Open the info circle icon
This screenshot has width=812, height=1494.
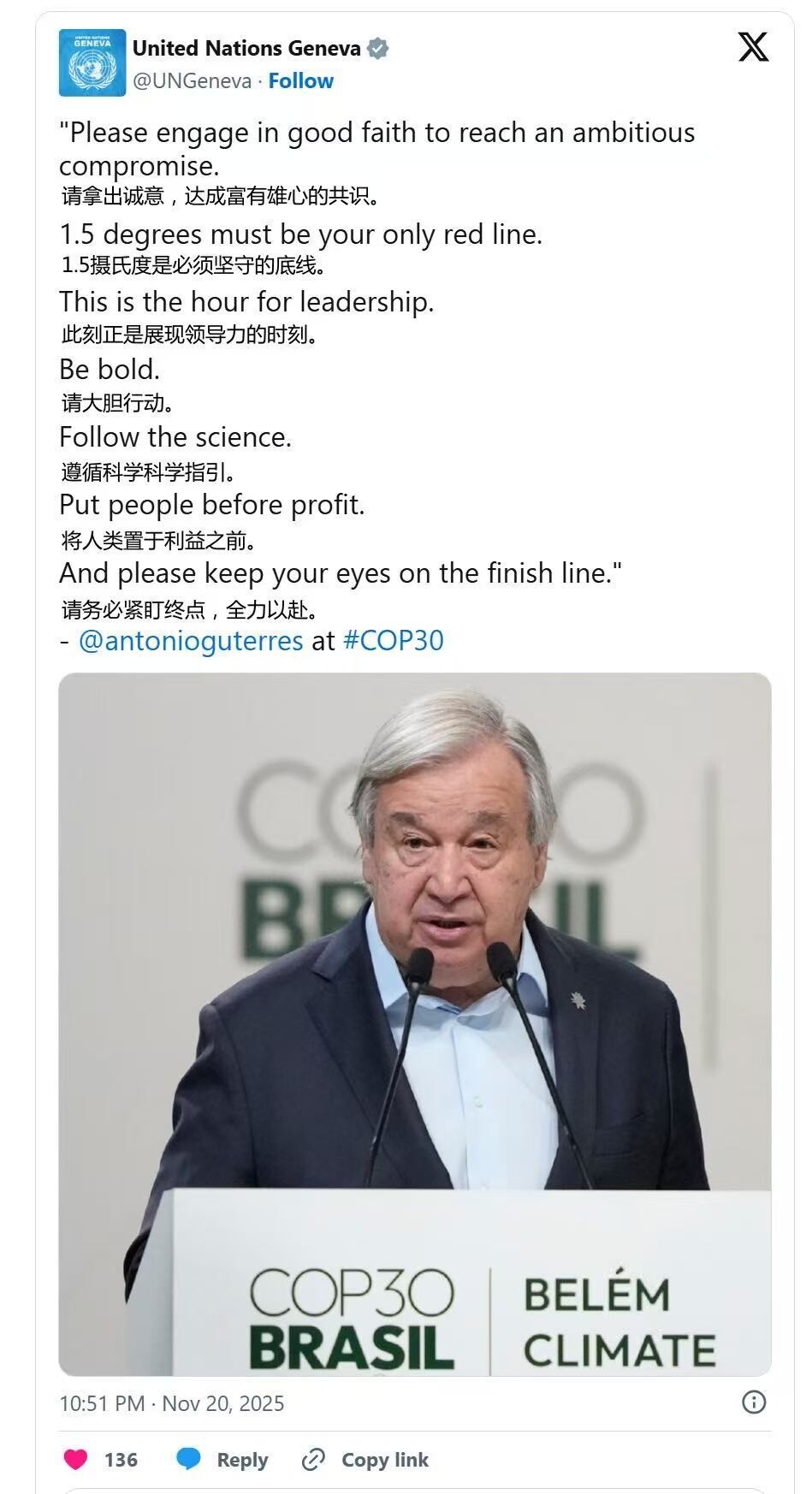[x=753, y=1402]
